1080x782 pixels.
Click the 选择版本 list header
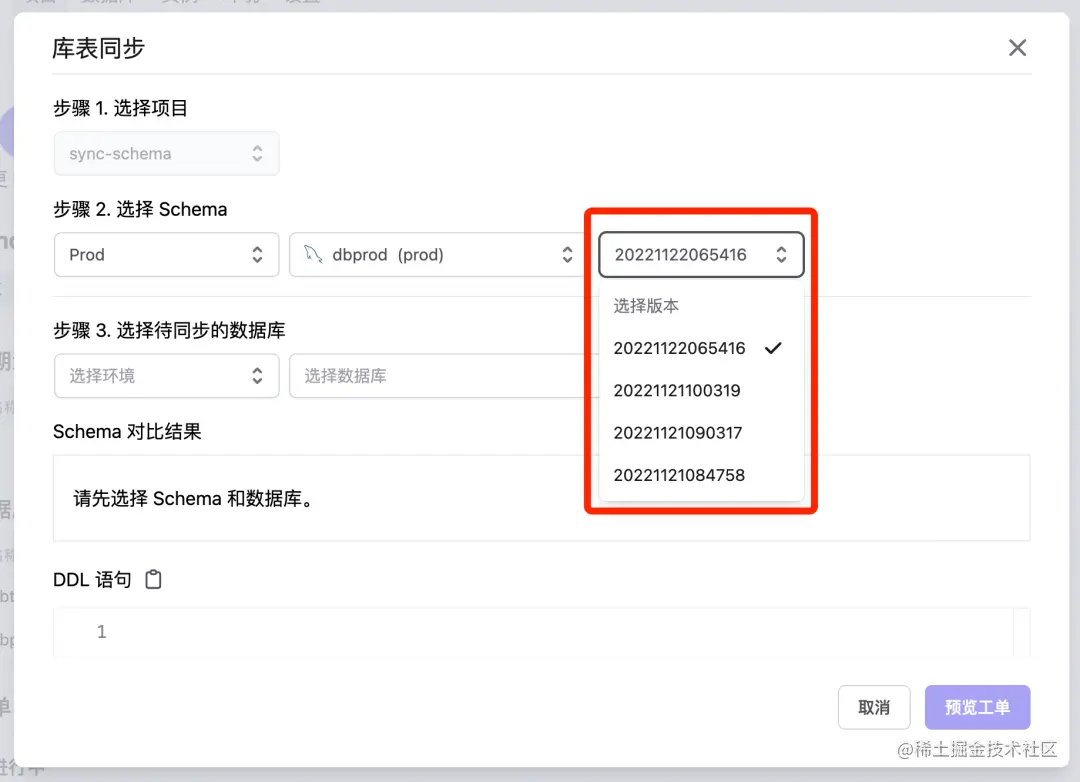pos(646,305)
